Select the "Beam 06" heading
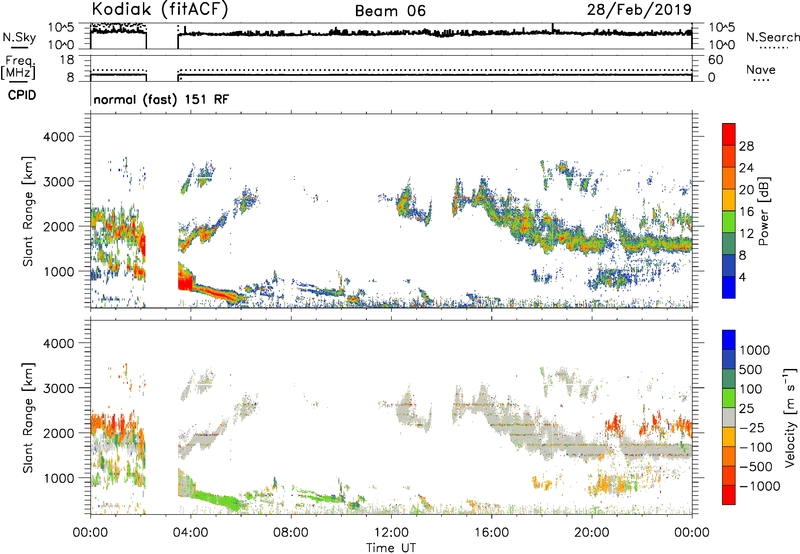 coord(390,11)
